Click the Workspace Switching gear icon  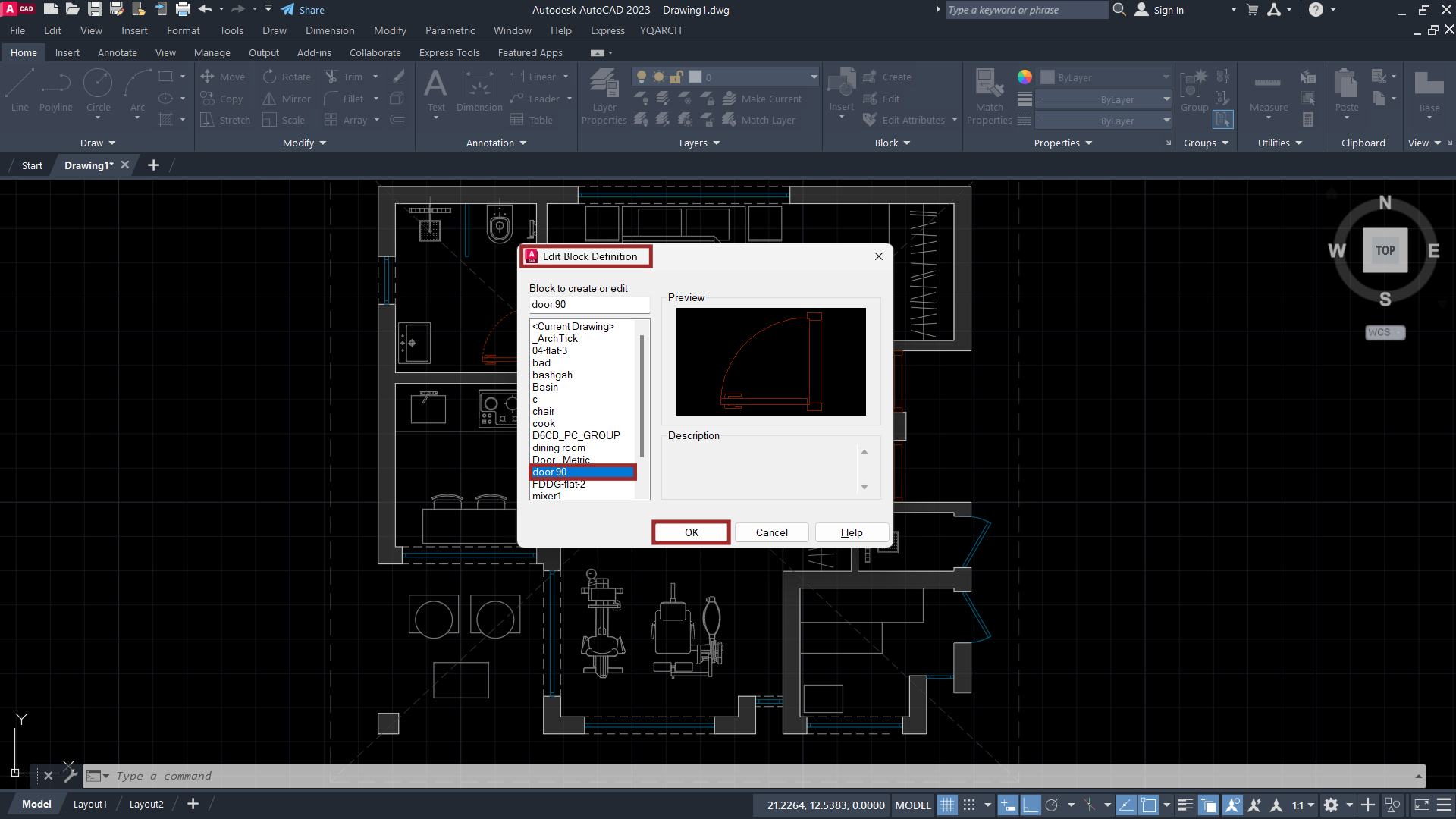(x=1331, y=805)
